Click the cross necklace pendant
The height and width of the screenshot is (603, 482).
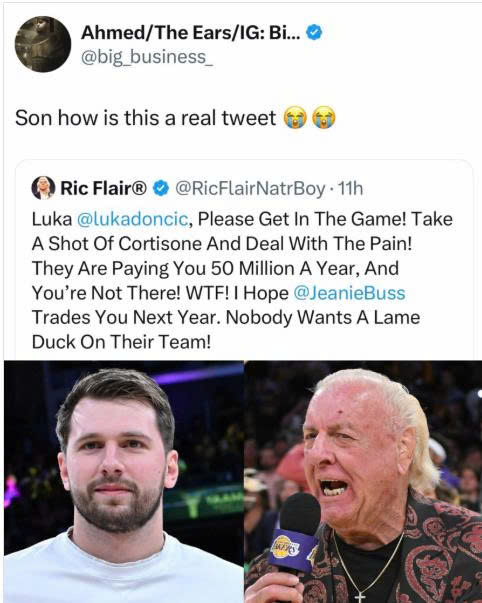(x=359, y=596)
